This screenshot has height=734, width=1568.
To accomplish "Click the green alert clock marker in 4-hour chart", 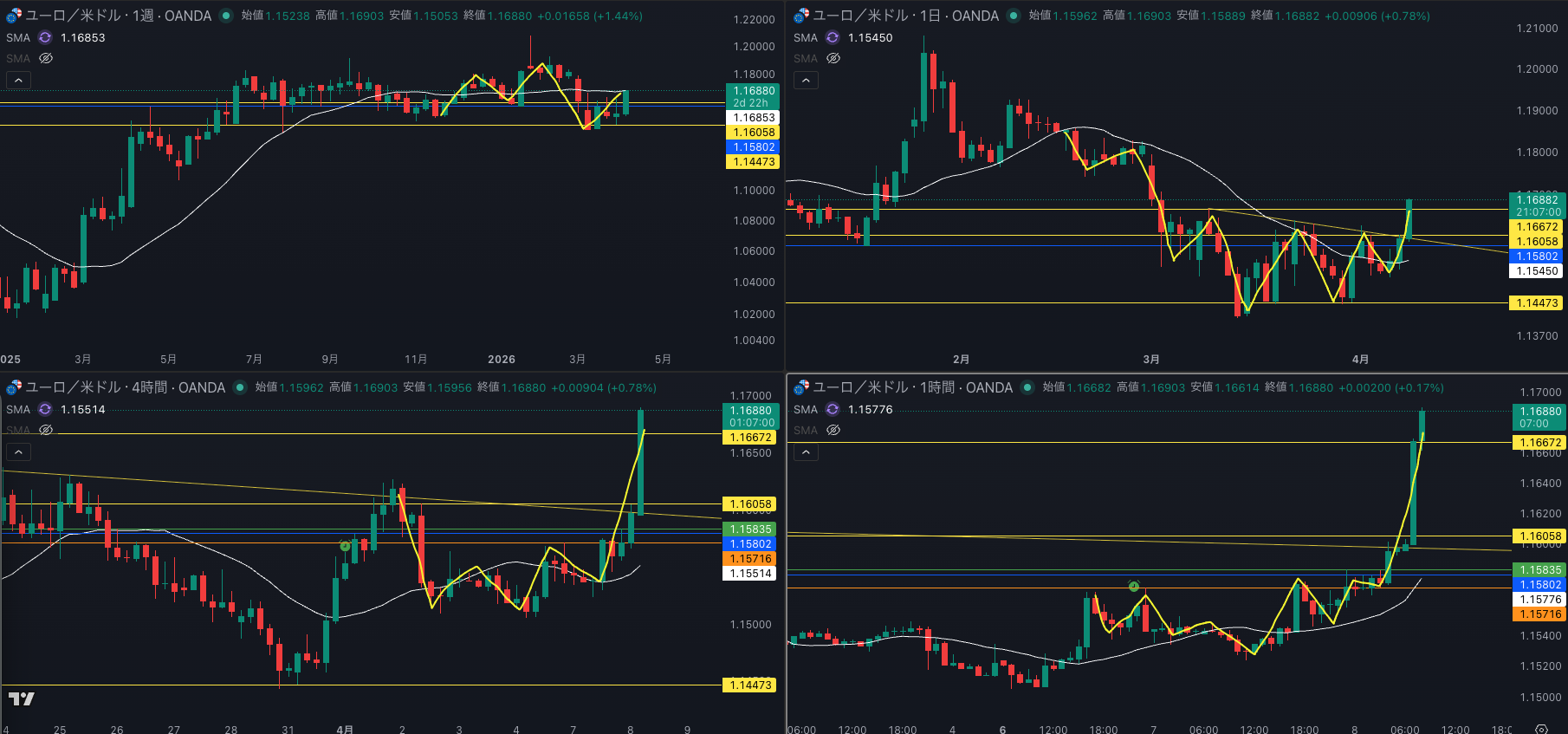I will [345, 546].
